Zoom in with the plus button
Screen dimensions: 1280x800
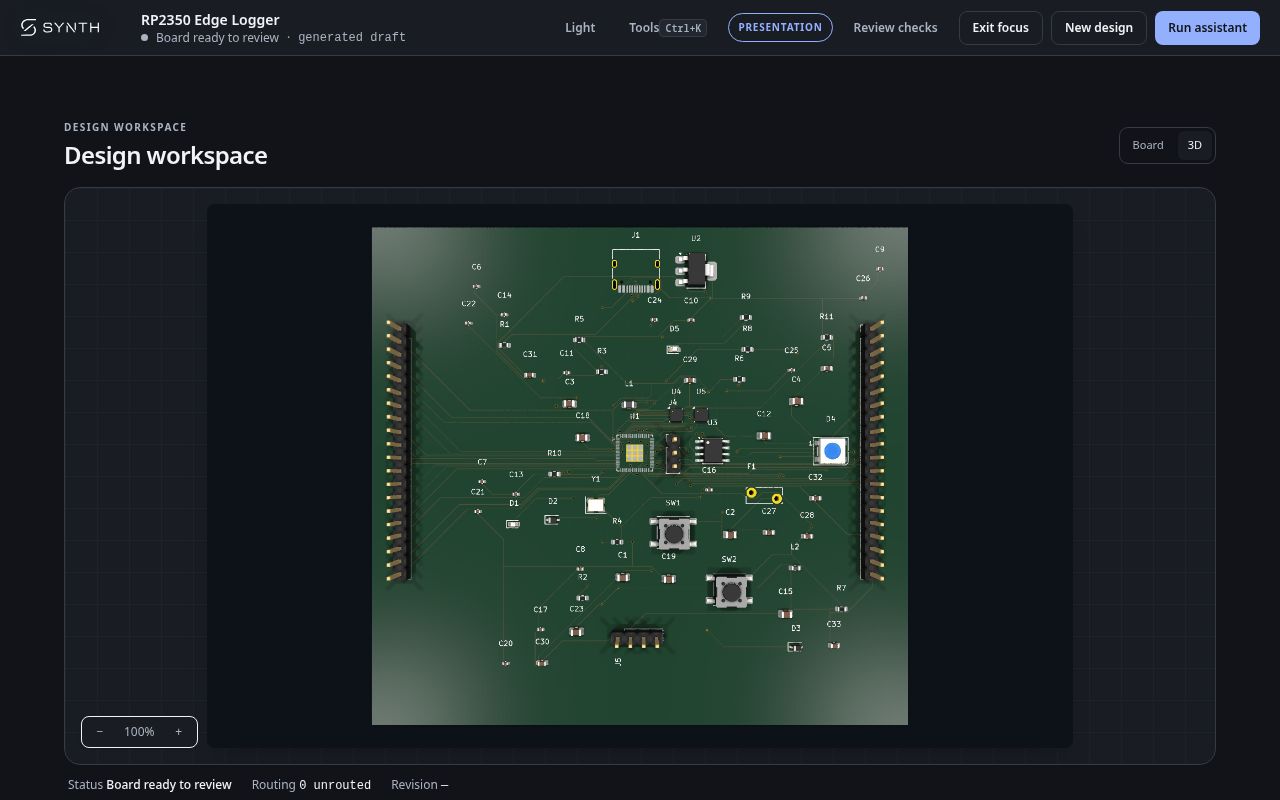178,732
